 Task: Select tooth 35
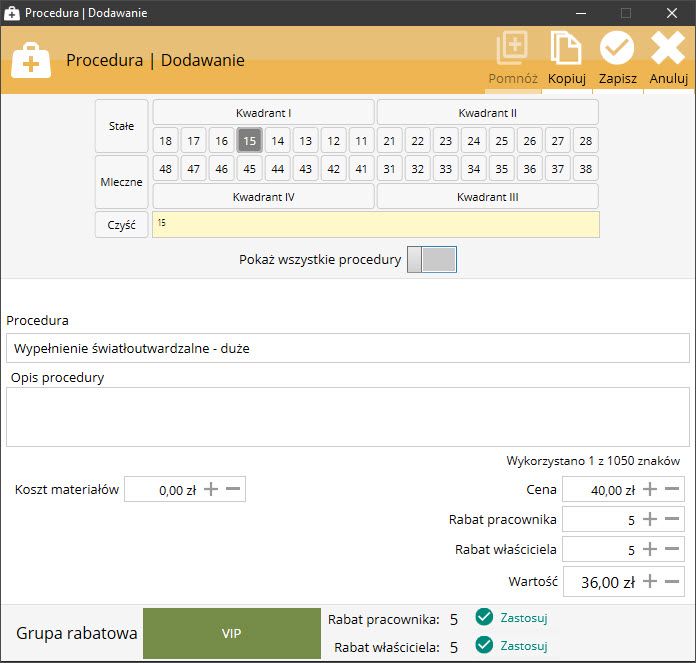pos(502,169)
